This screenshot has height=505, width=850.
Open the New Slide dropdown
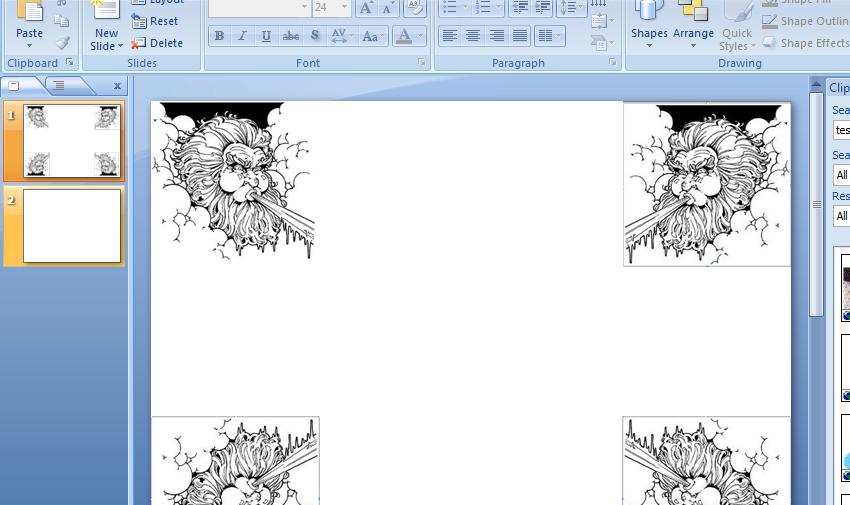point(106,40)
